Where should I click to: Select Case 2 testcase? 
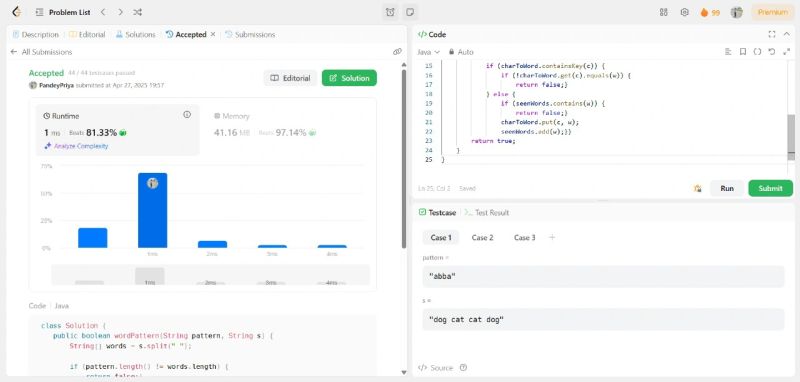pos(482,238)
